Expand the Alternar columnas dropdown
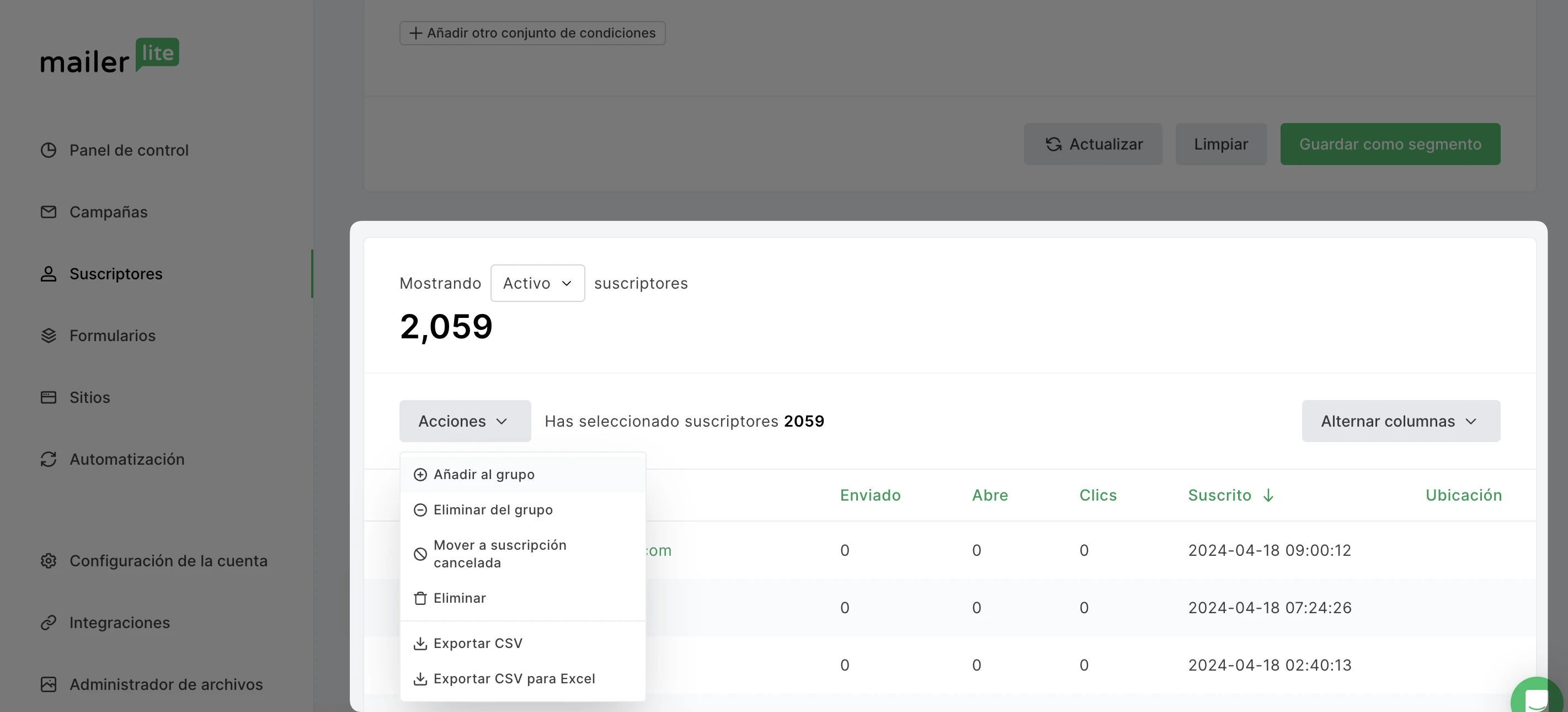 click(x=1400, y=421)
